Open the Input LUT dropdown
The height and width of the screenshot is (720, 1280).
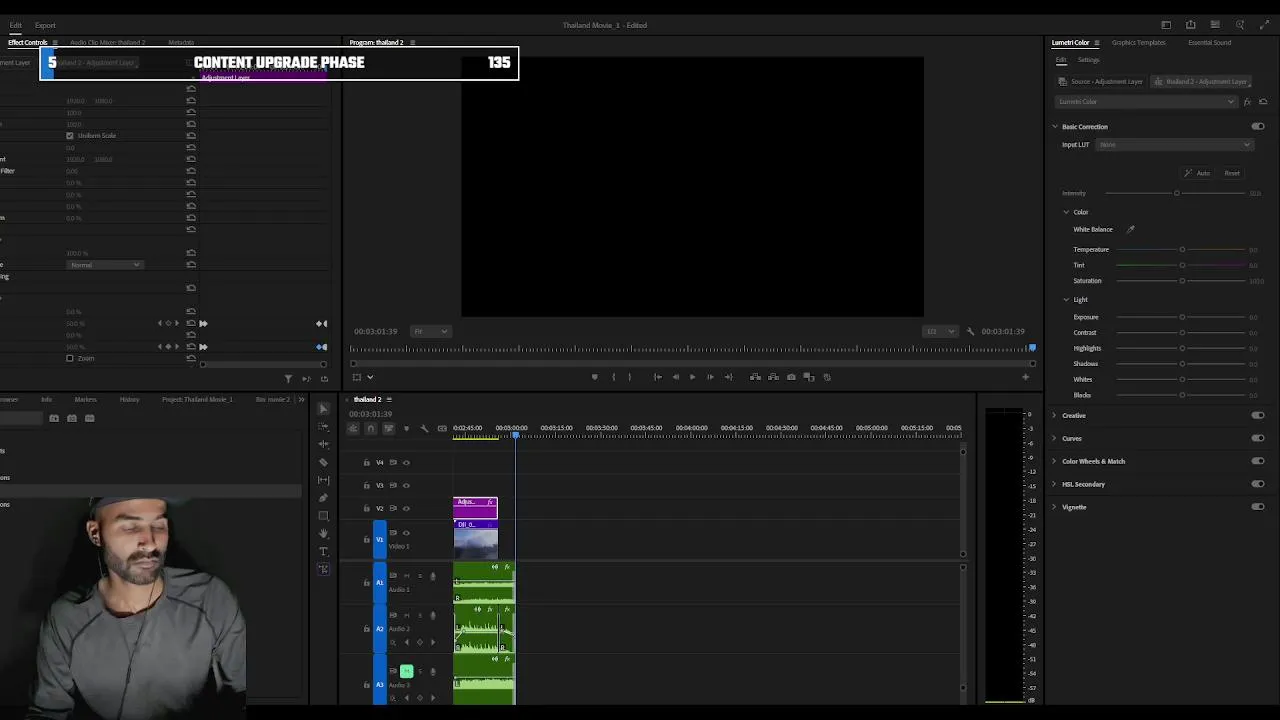(x=1175, y=145)
